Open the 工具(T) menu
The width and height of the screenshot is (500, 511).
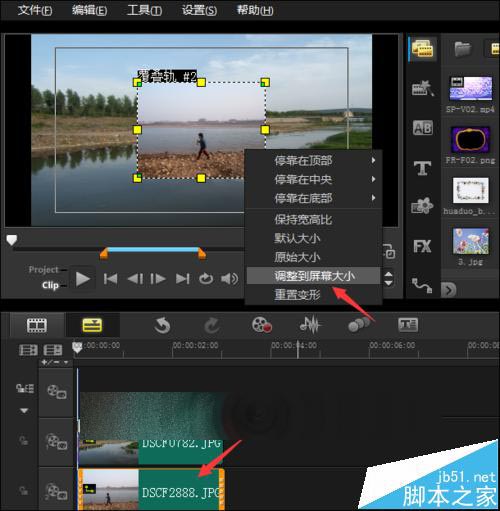pos(145,10)
